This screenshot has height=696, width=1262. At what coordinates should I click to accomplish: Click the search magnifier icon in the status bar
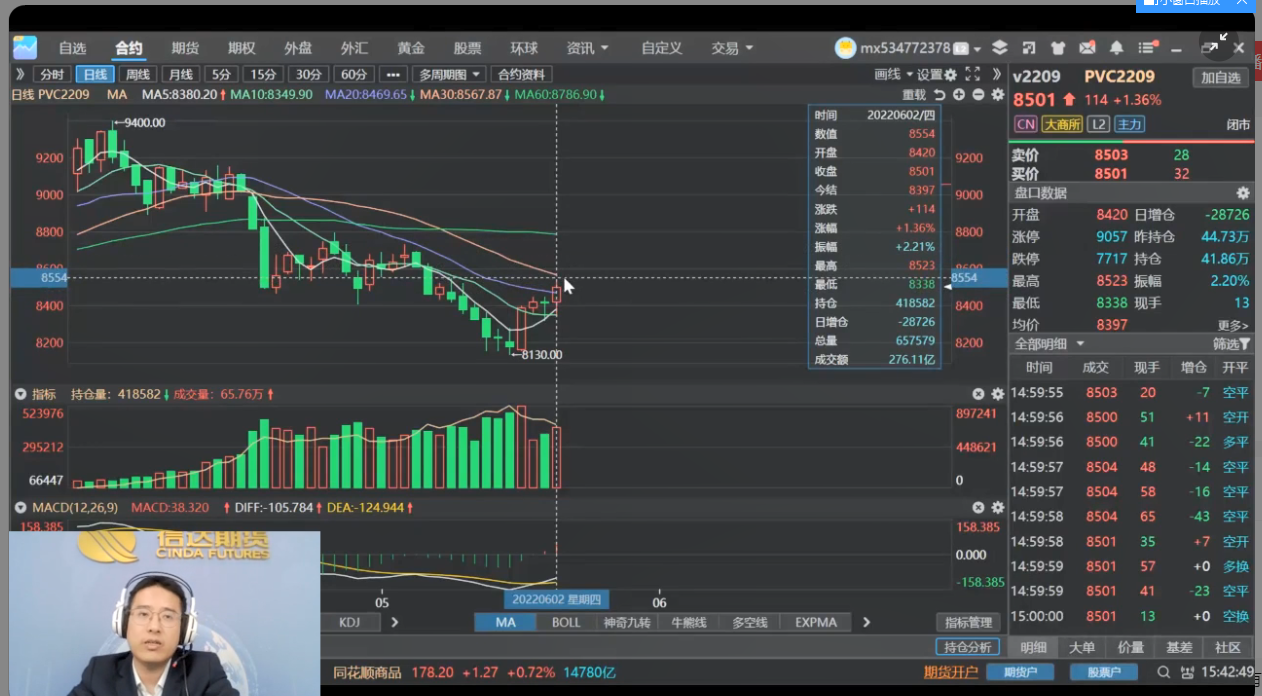[1163, 672]
